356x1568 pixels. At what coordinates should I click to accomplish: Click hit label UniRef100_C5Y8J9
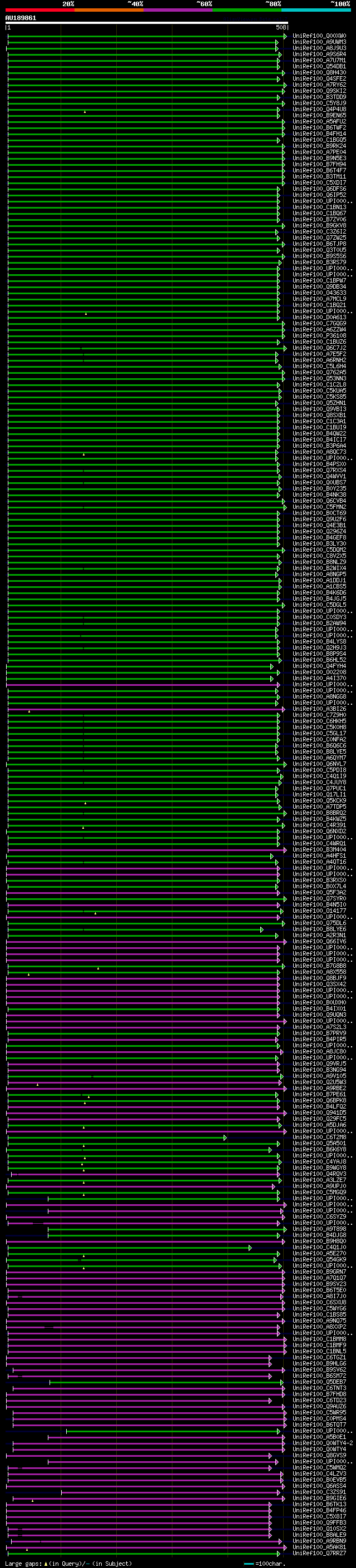[x=319, y=103]
